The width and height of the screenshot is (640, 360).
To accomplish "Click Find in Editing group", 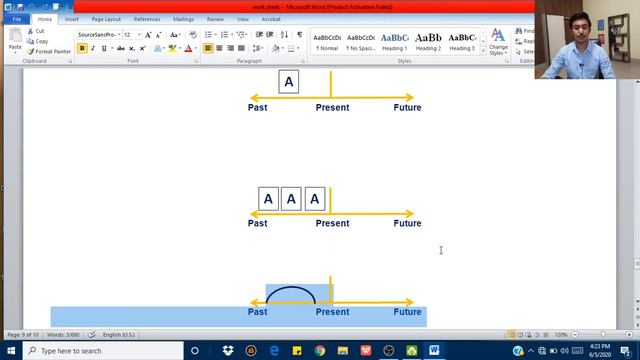I will click(524, 31).
